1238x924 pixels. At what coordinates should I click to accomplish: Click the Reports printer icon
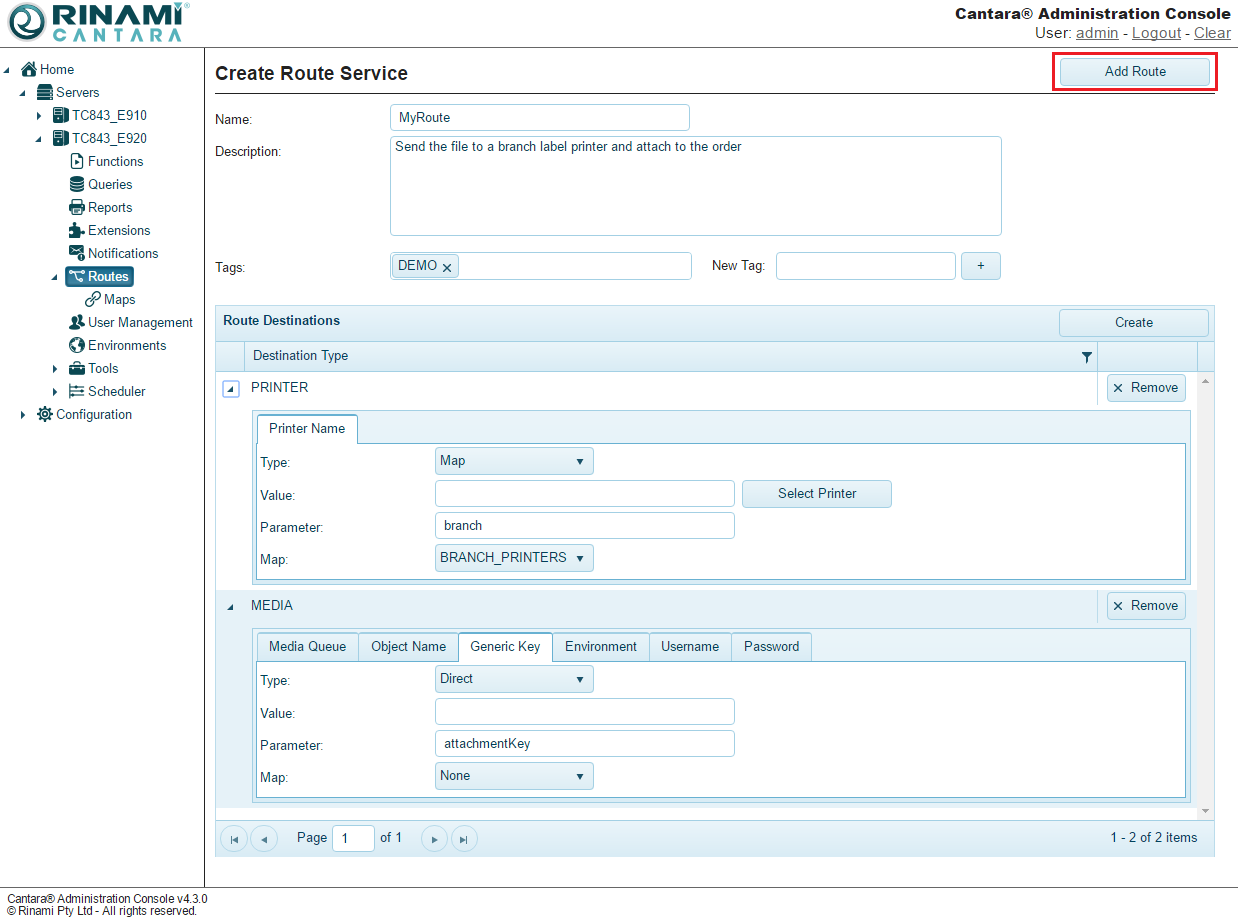point(77,207)
